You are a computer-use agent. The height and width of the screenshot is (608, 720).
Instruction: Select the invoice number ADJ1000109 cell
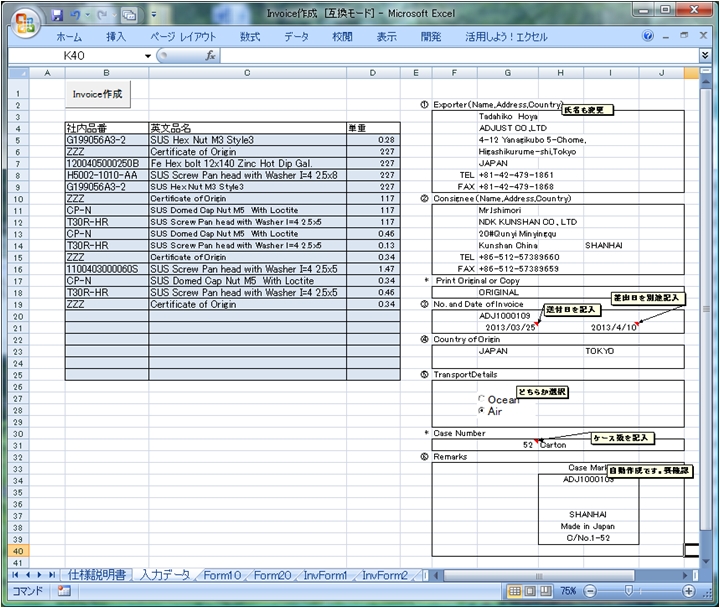pos(507,316)
